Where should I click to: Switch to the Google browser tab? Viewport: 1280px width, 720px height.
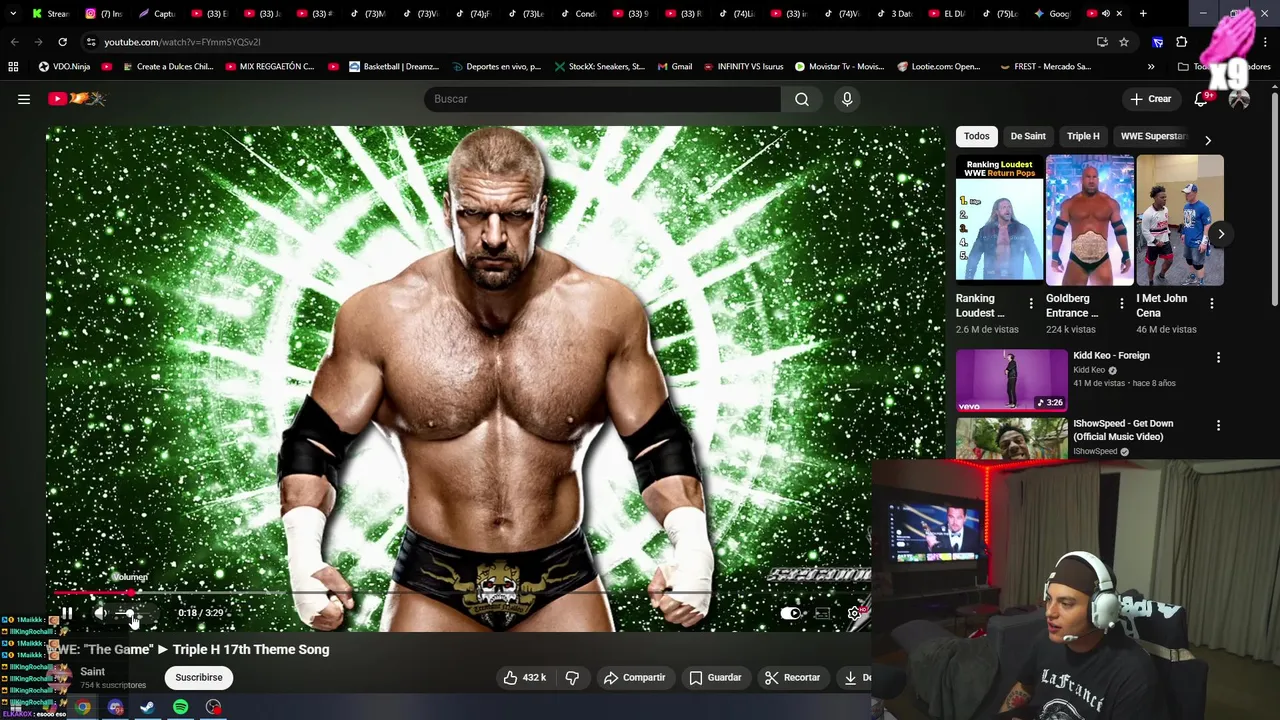pyautogui.click(x=1052, y=14)
